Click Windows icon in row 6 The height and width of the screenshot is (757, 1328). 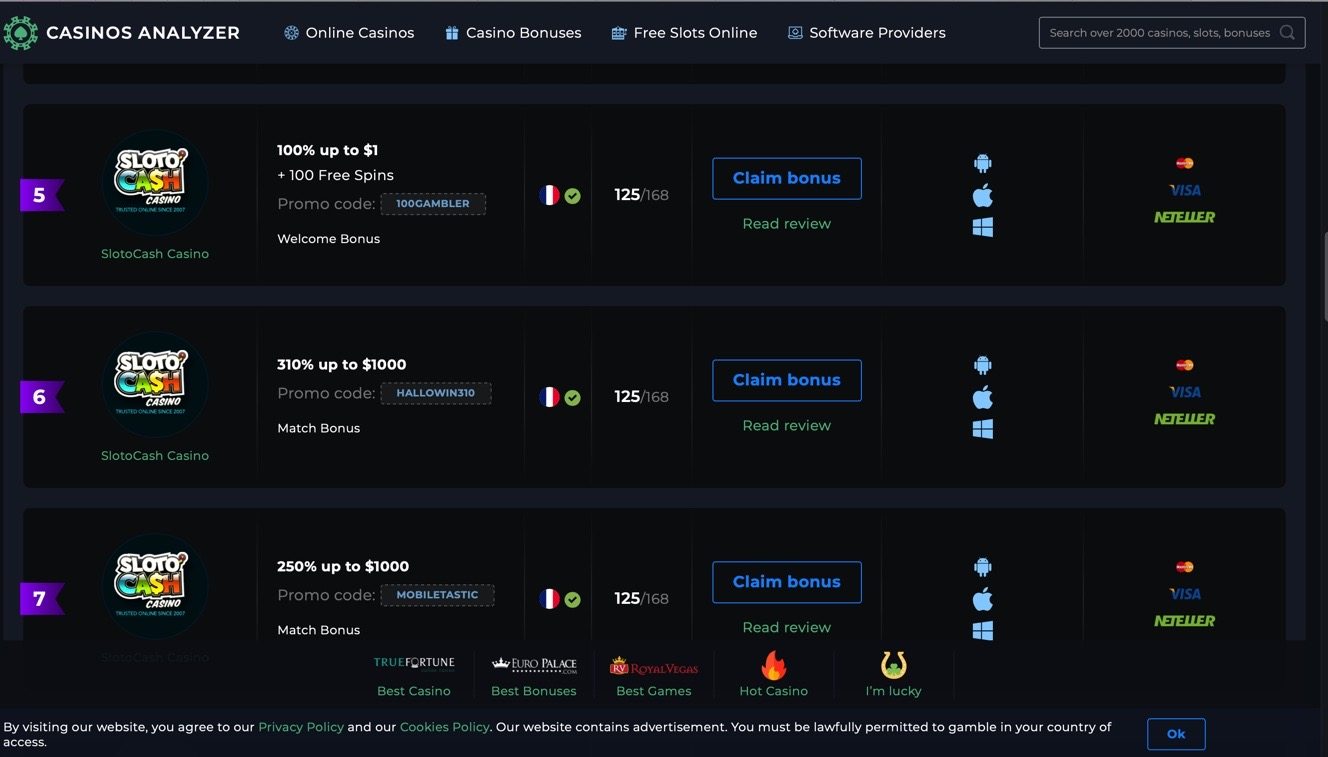click(983, 429)
